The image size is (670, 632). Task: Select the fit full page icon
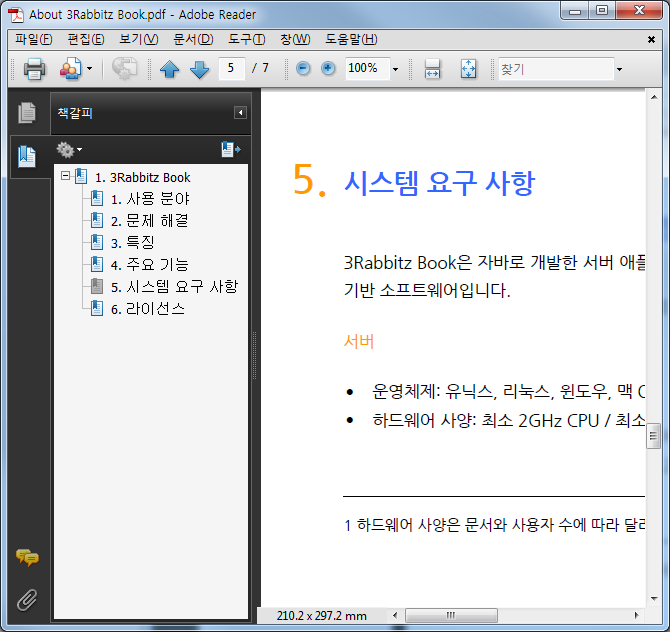468,68
